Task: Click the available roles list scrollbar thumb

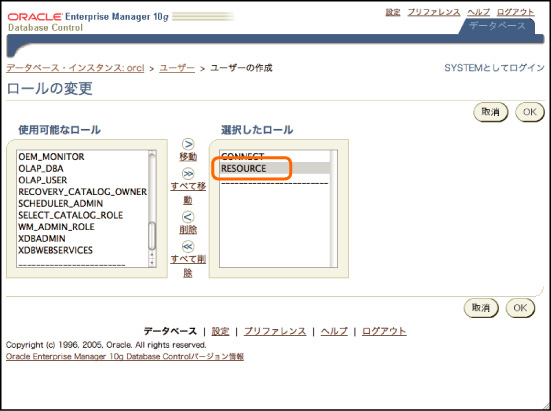Action: pyautogui.click(x=152, y=236)
